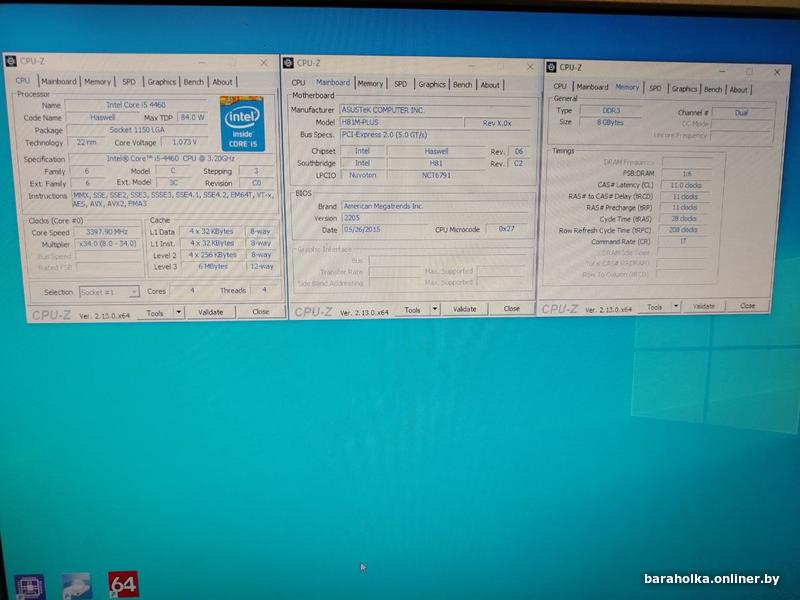800x600 pixels.
Task: Close middle CPU-Z window with X
Action: (x=530, y=67)
